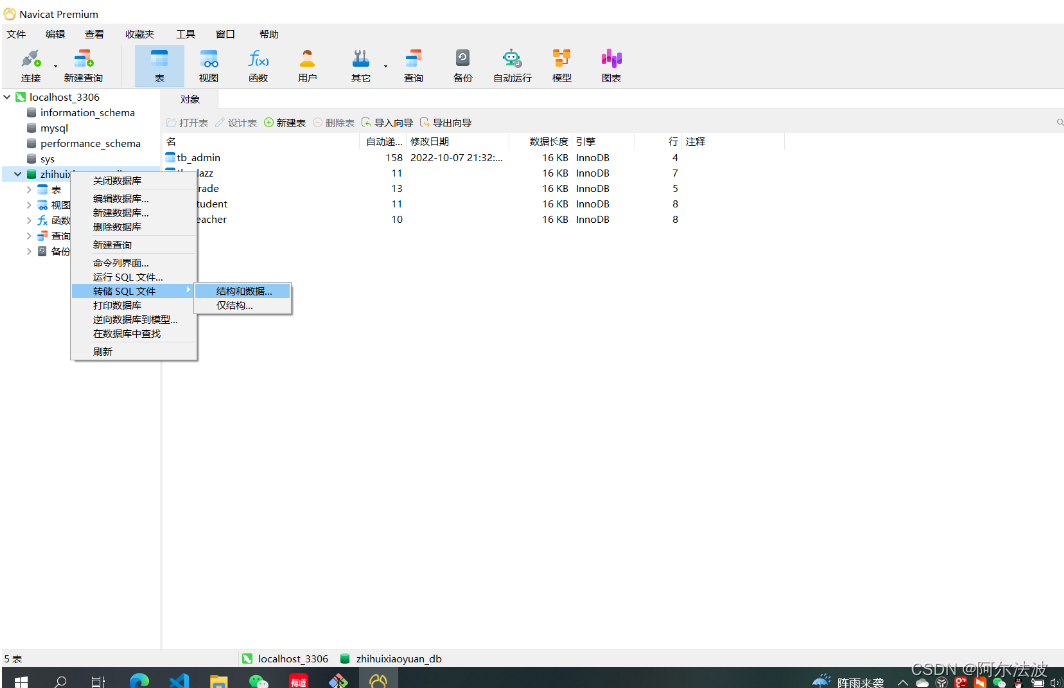The height and width of the screenshot is (688, 1064).
Task: Open 新建查询 (New Query) from the toolbar
Action: pos(83,66)
